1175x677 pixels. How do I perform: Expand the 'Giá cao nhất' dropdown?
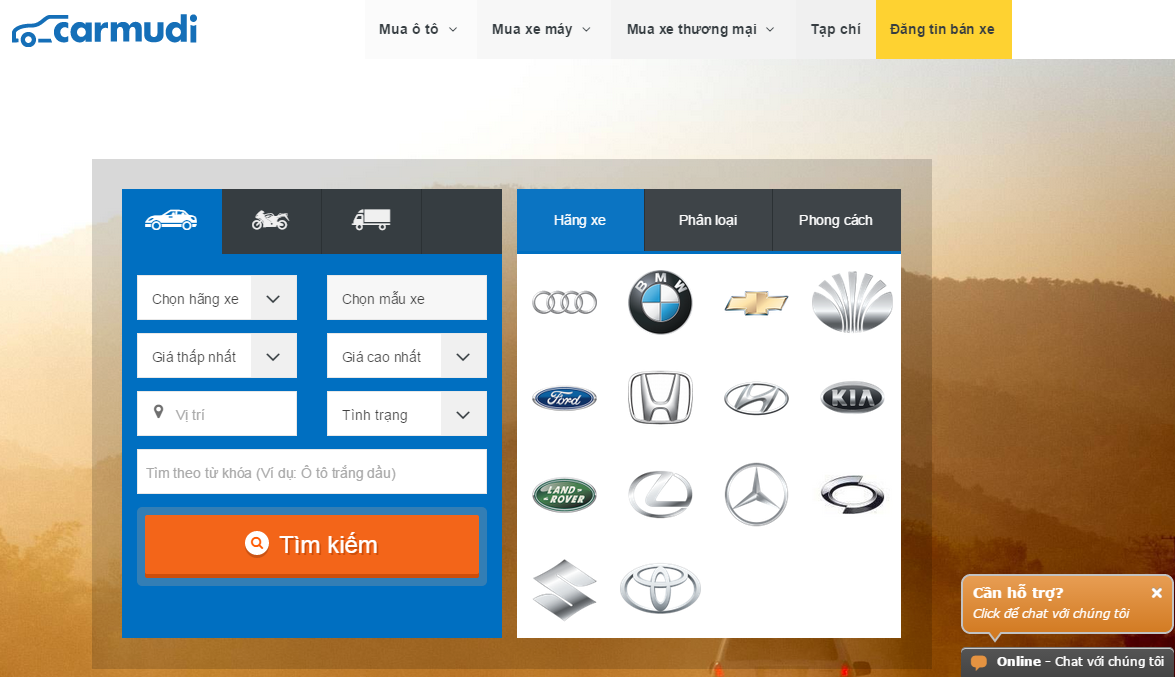(x=407, y=356)
